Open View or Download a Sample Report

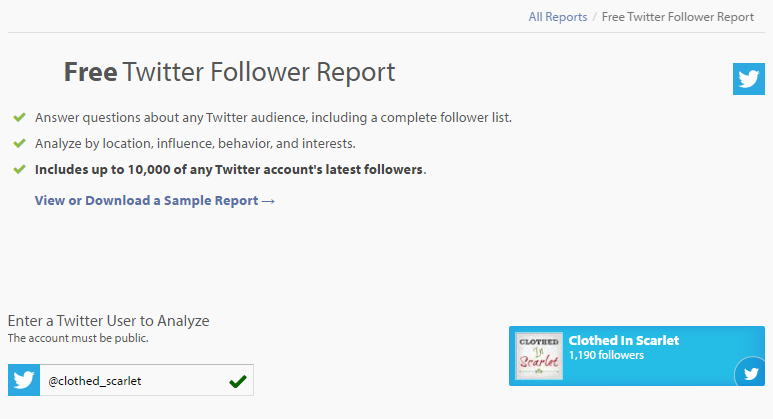coord(155,201)
